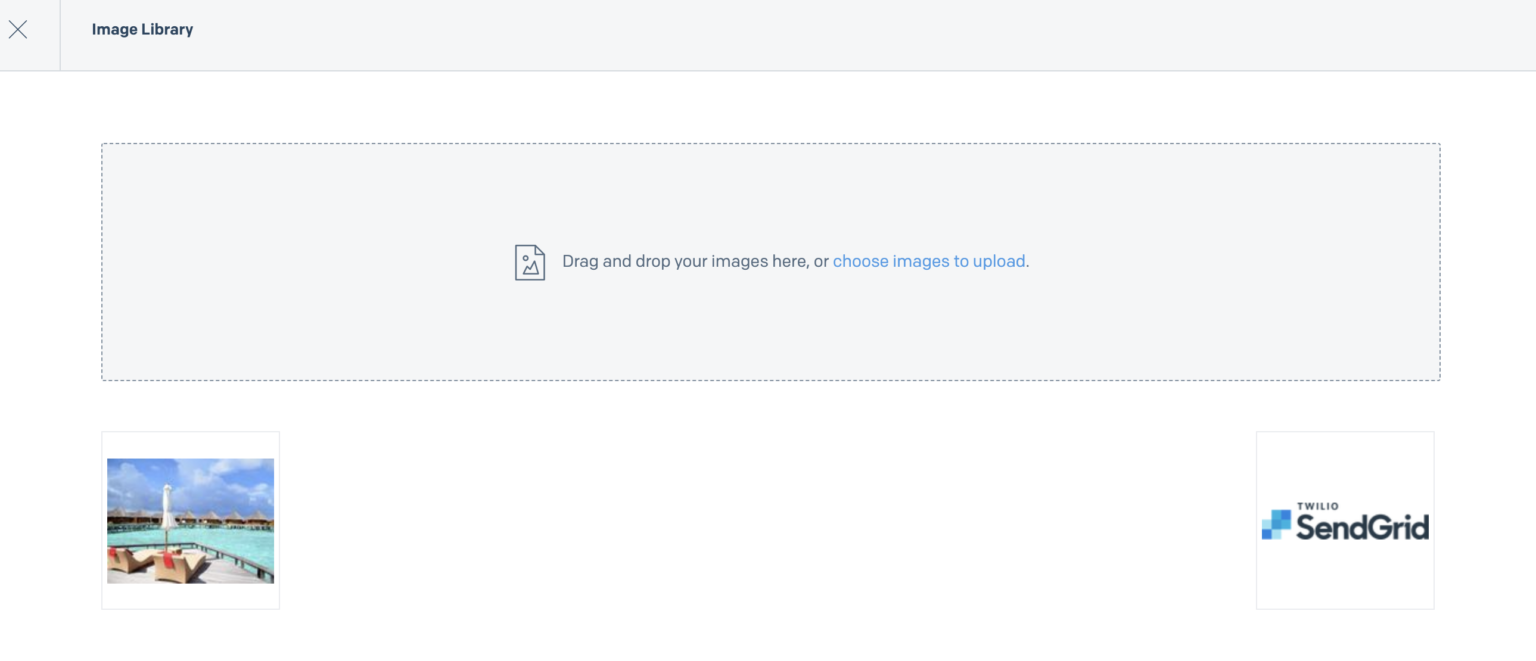The height and width of the screenshot is (661, 1536).
Task: Click the tropical bungalow image in the library
Action: click(190, 519)
